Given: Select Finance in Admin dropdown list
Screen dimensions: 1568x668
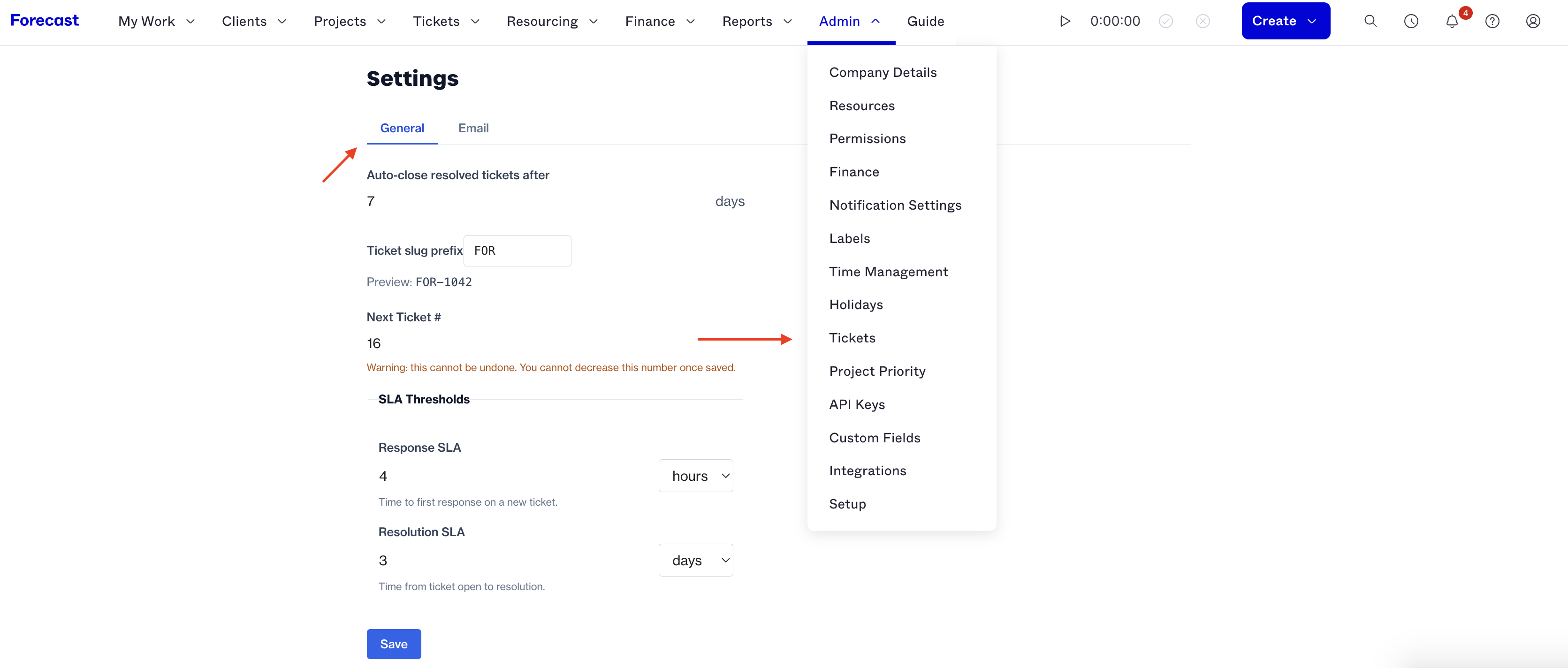Looking at the screenshot, I should click(854, 172).
